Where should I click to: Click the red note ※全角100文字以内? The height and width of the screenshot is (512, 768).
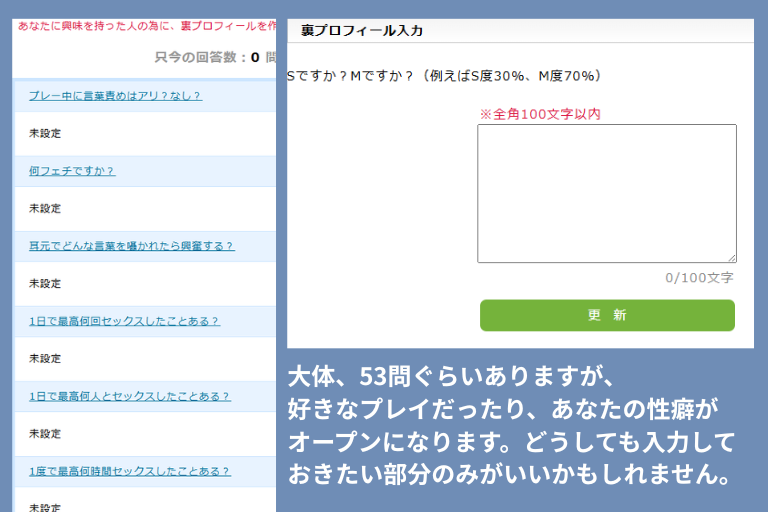click(x=540, y=114)
